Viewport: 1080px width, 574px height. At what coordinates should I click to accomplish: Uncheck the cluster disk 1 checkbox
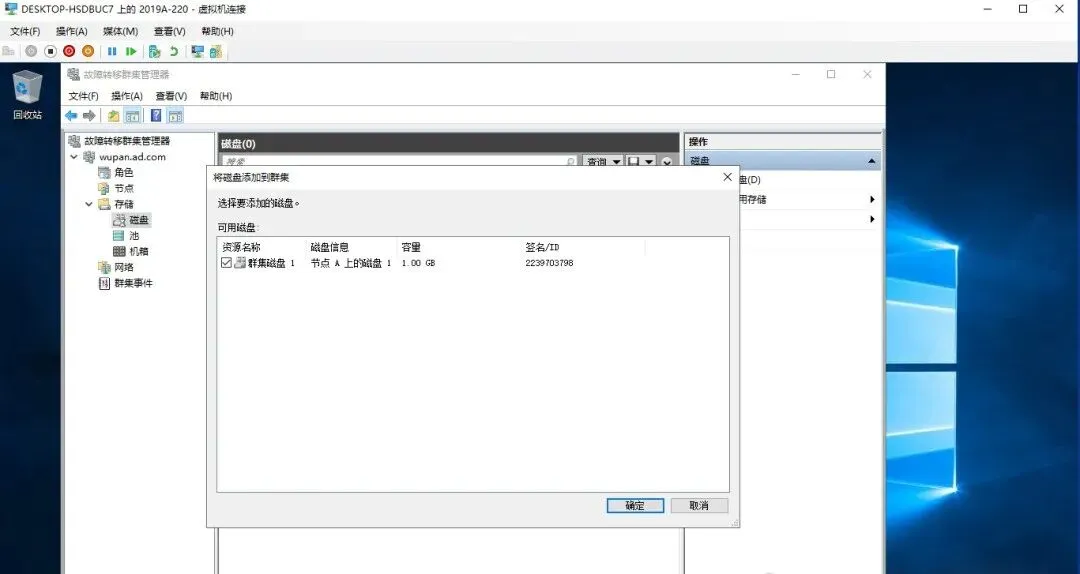226,263
